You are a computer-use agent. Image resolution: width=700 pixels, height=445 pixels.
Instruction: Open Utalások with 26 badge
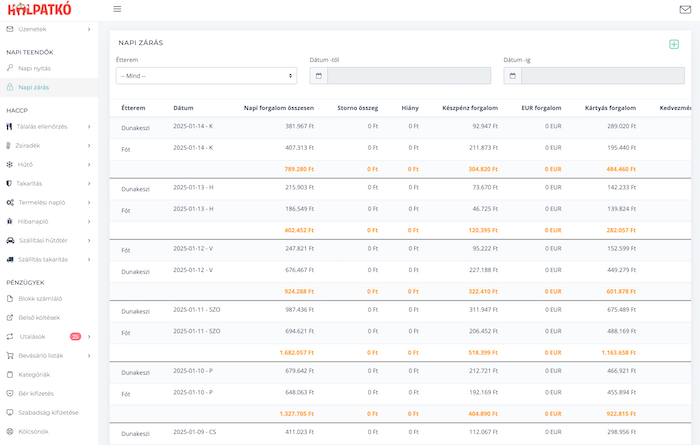click(x=34, y=336)
